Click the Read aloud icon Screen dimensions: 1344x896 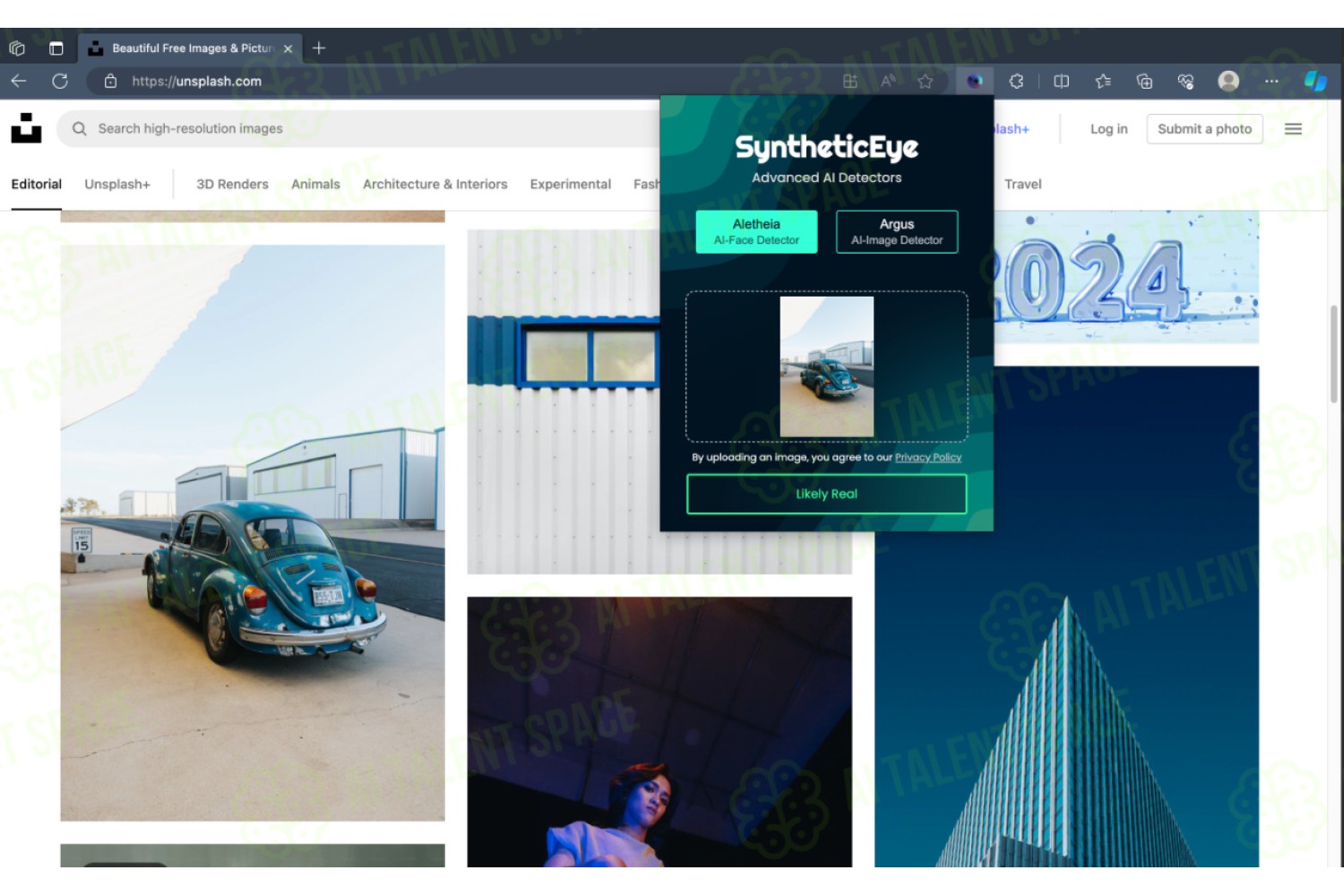point(888,81)
